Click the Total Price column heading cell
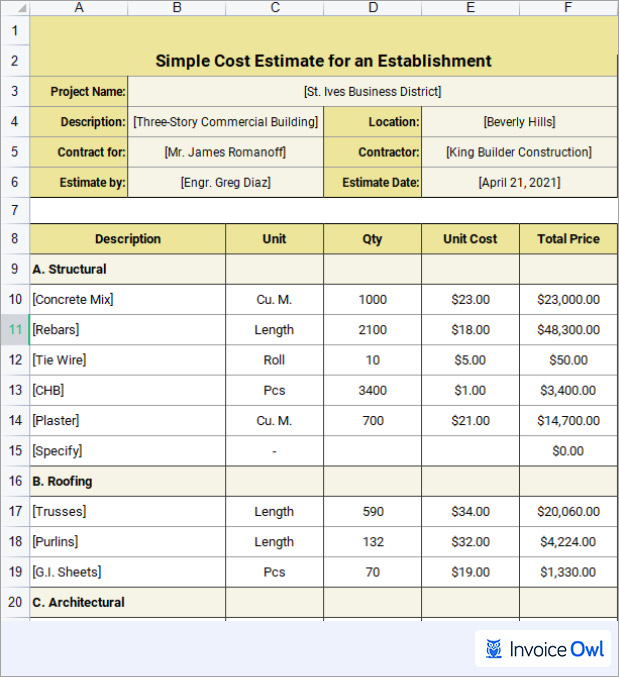 [x=568, y=239]
